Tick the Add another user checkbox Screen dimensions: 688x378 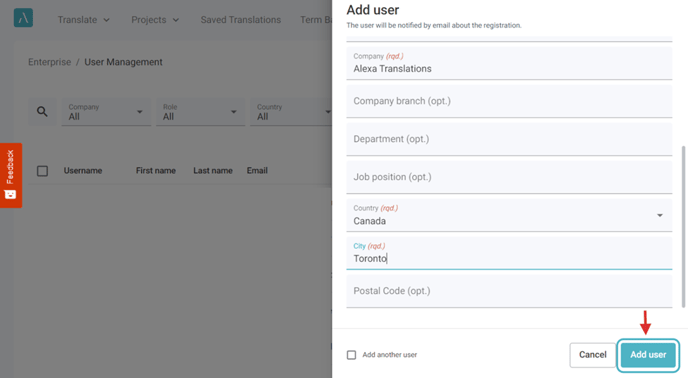pos(351,355)
